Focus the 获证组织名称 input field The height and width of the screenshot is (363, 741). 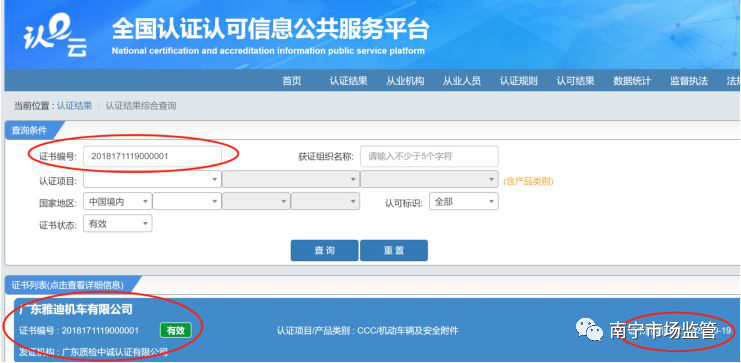click(429, 156)
